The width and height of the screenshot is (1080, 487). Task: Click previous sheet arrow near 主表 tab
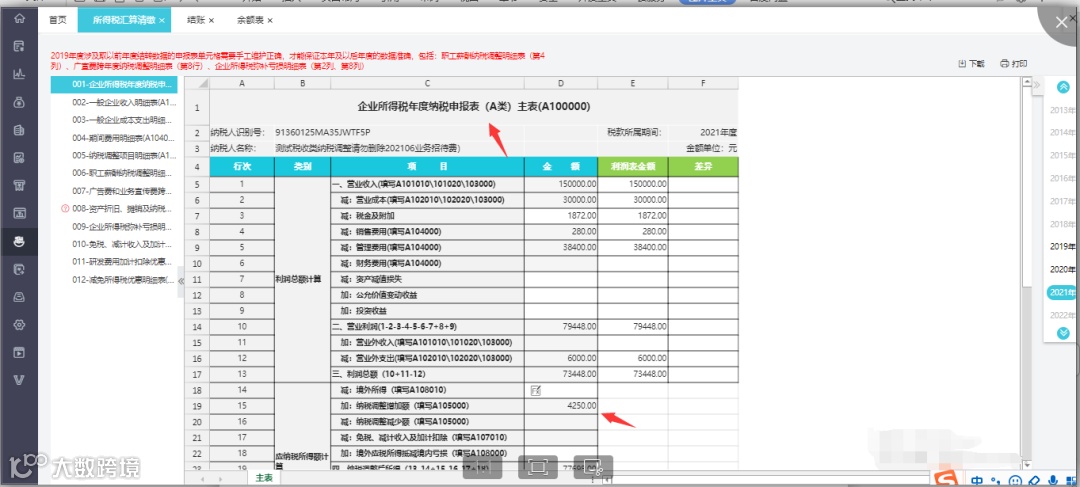[202, 478]
